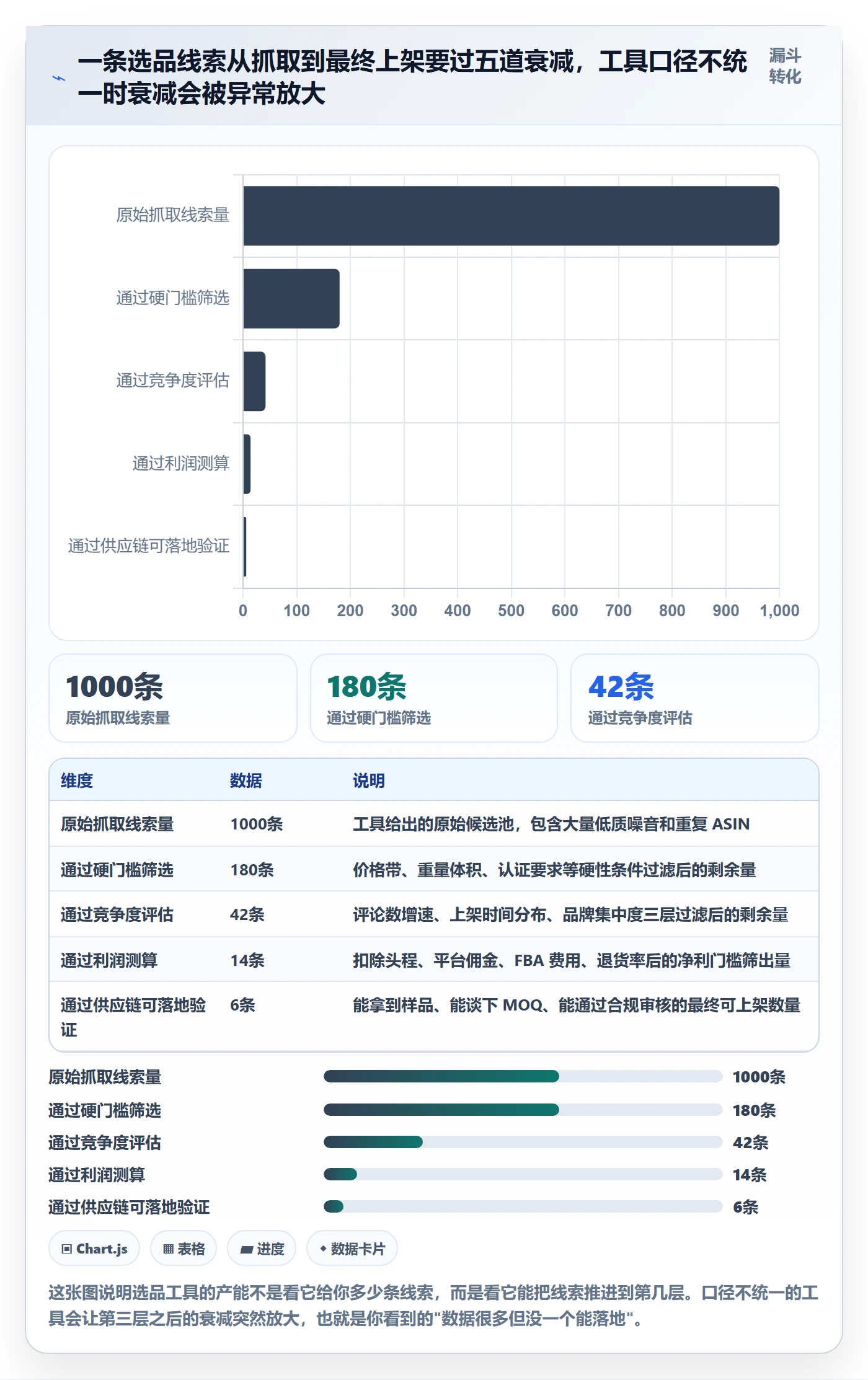Viewport: 868px width, 1380px height.
Task: Click the 14条 progress value label
Action: (750, 1175)
